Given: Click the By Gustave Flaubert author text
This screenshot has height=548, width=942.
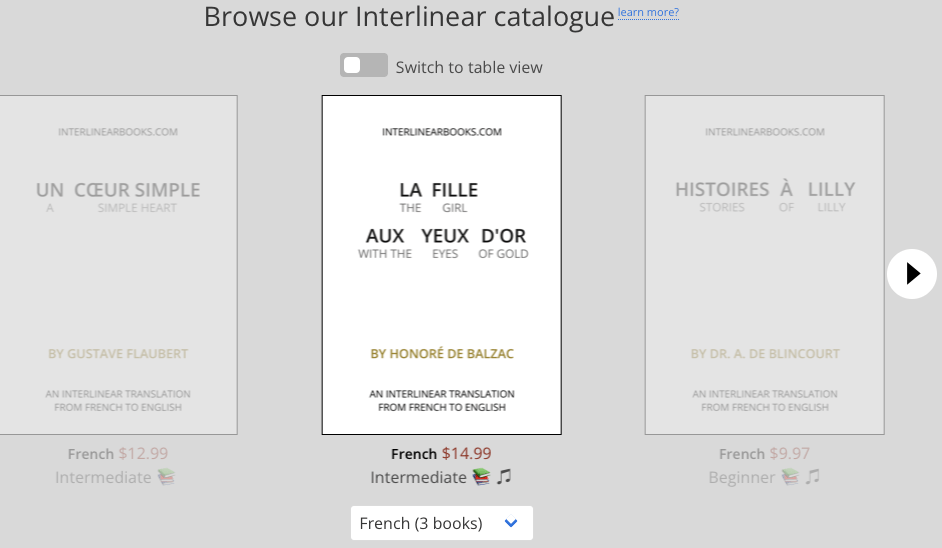Looking at the screenshot, I should pos(118,354).
